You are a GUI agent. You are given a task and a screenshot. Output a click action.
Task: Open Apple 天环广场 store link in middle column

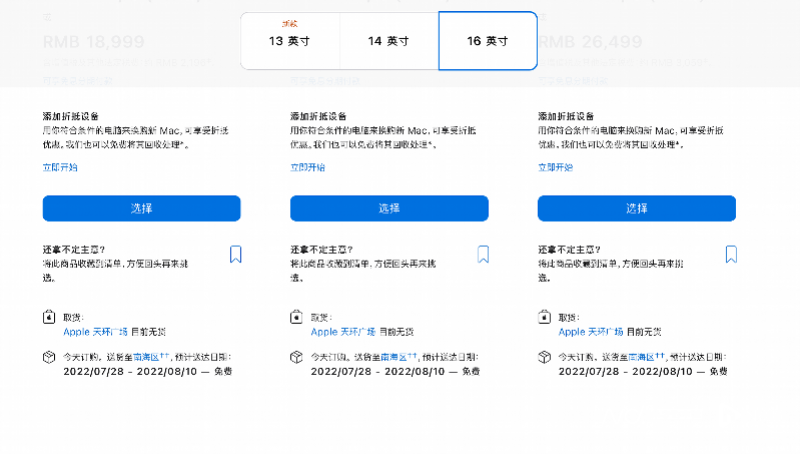[343, 332]
